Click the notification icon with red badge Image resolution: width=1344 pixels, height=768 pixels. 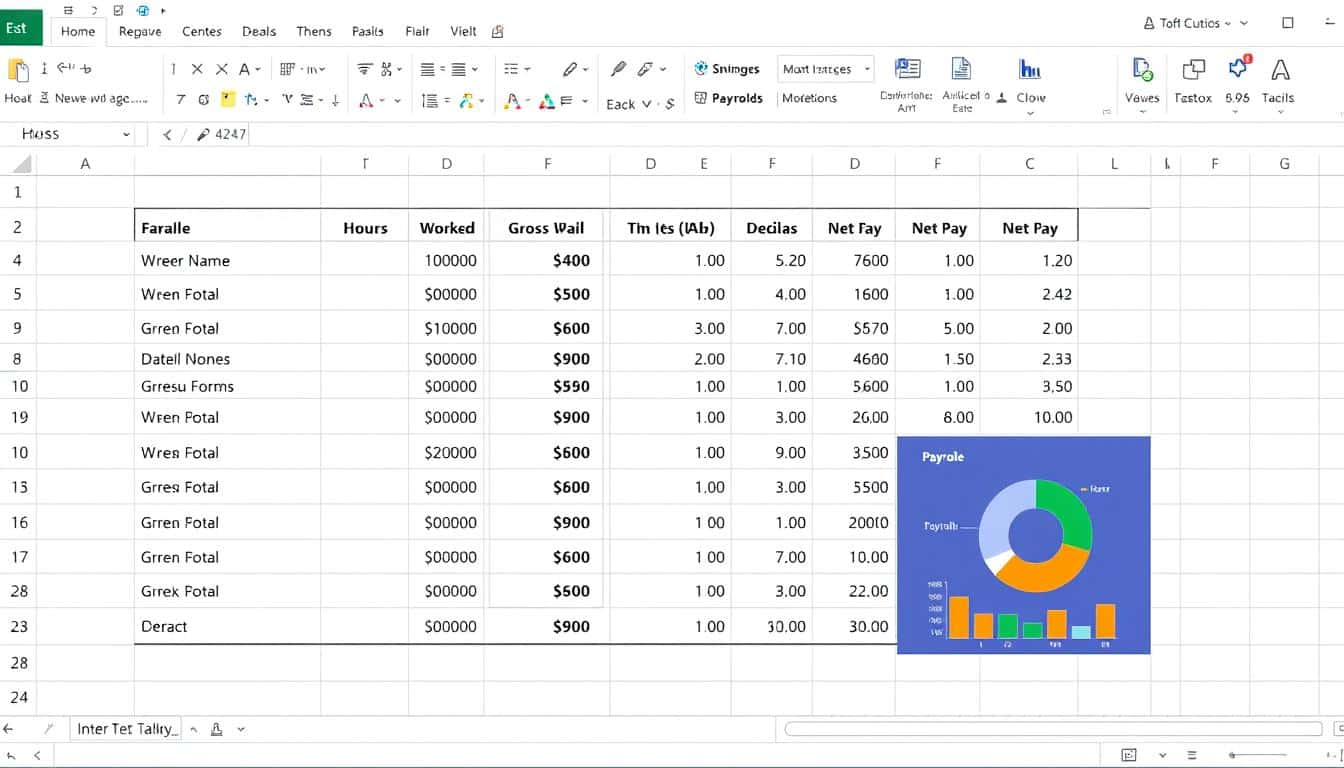tap(1239, 67)
